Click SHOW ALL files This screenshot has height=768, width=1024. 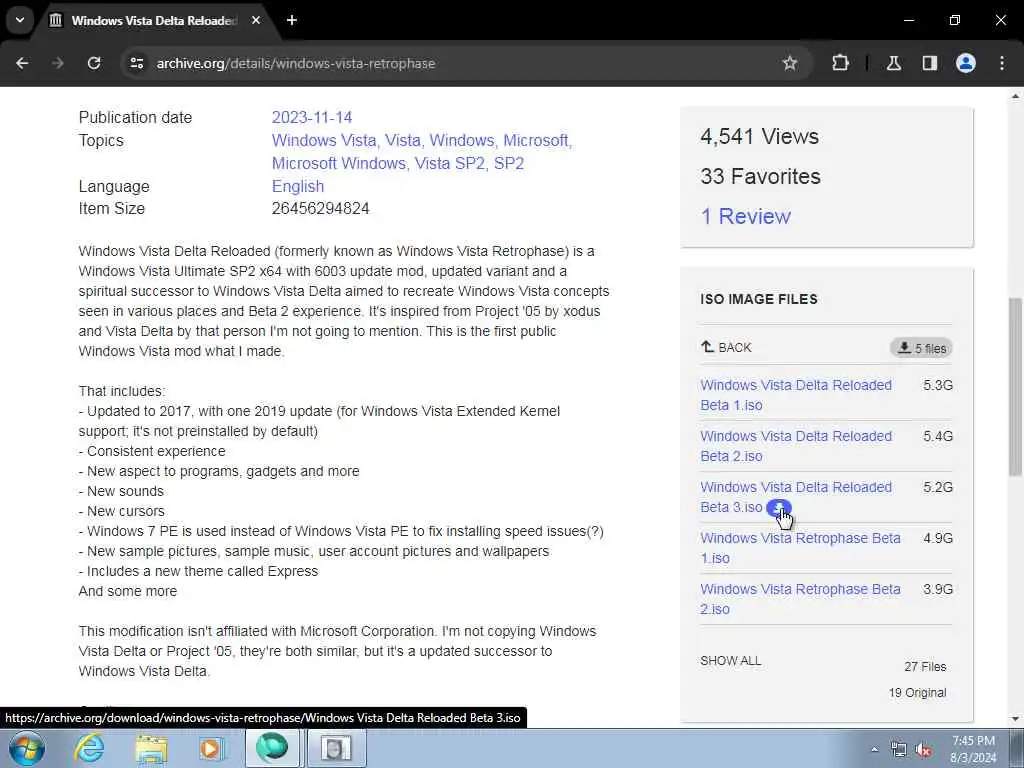tap(730, 660)
